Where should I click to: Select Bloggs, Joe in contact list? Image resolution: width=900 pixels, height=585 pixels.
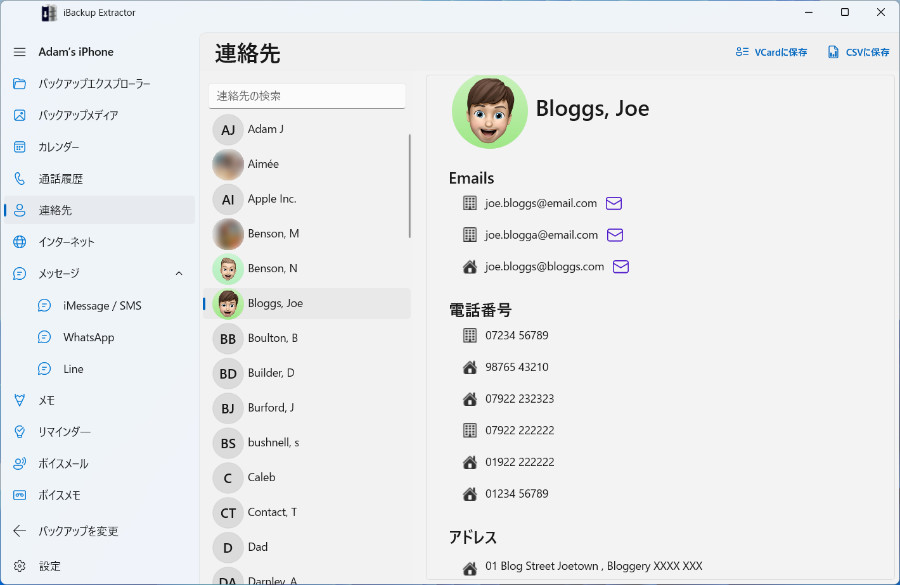[307, 303]
